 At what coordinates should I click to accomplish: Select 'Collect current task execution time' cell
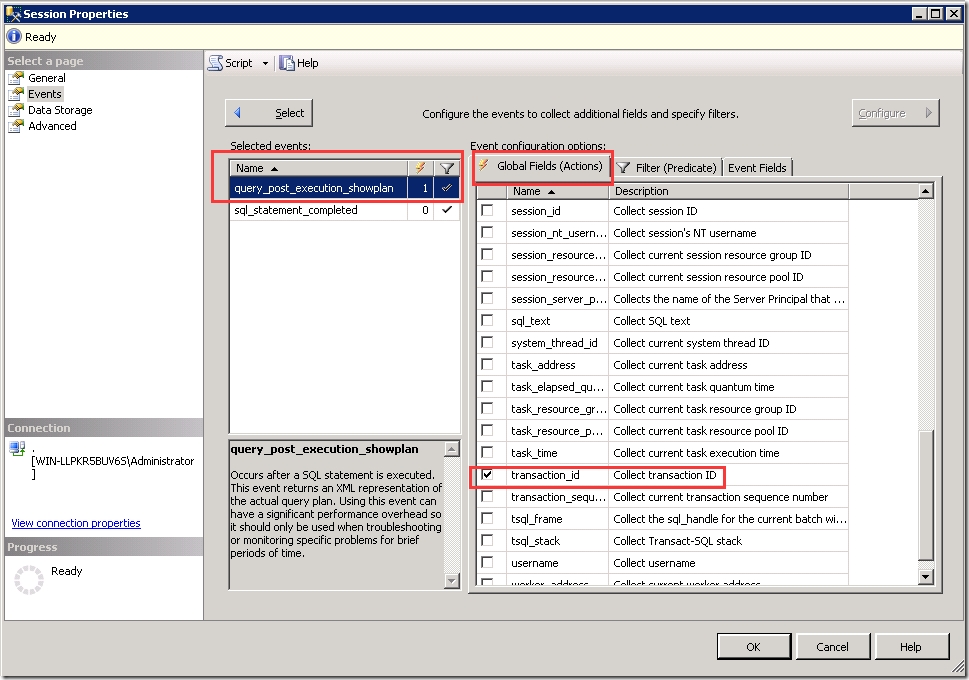729,453
